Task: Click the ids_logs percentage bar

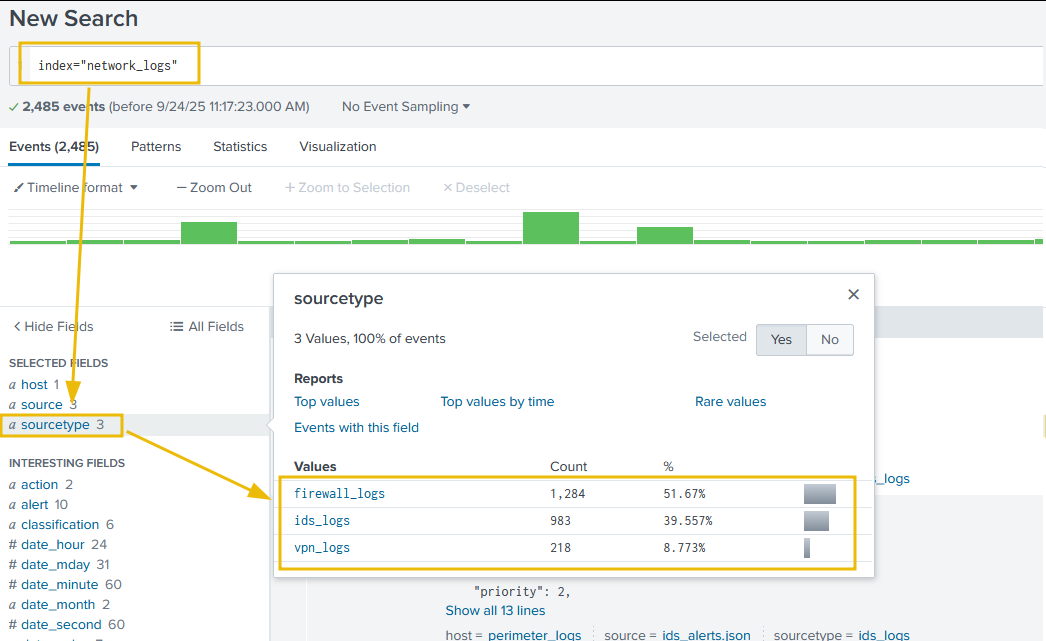Action: coord(816,521)
